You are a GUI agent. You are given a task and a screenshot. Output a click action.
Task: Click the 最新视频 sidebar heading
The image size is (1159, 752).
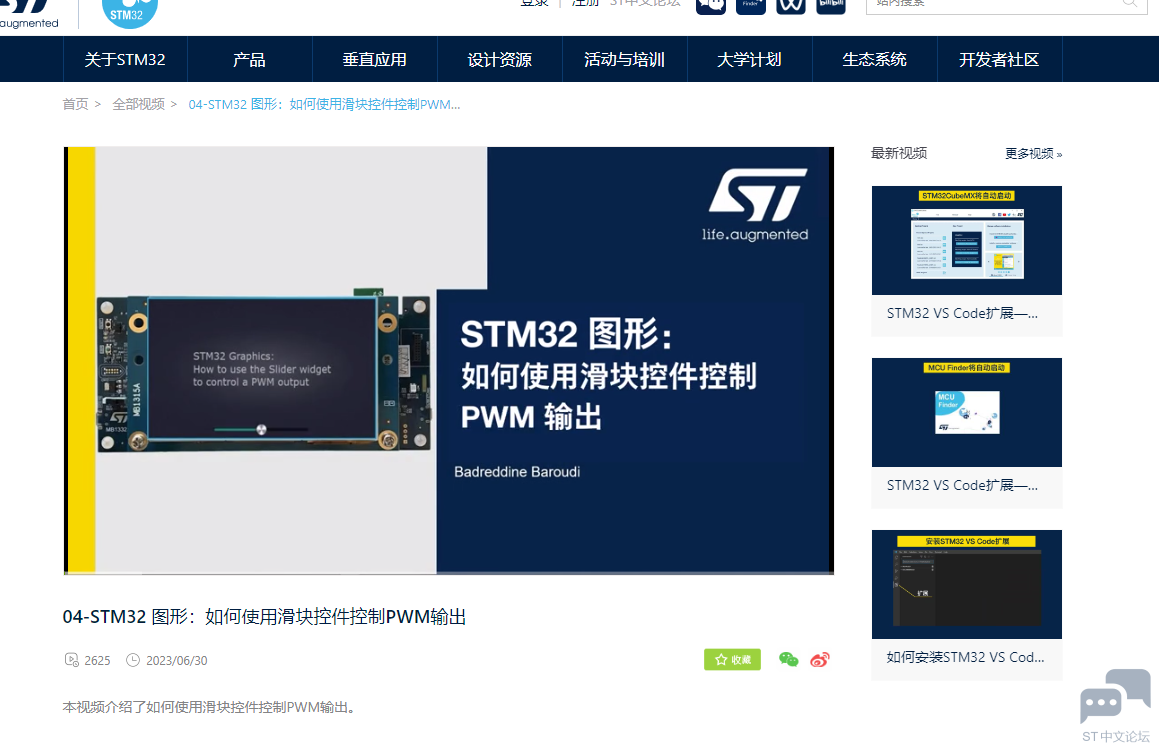899,153
